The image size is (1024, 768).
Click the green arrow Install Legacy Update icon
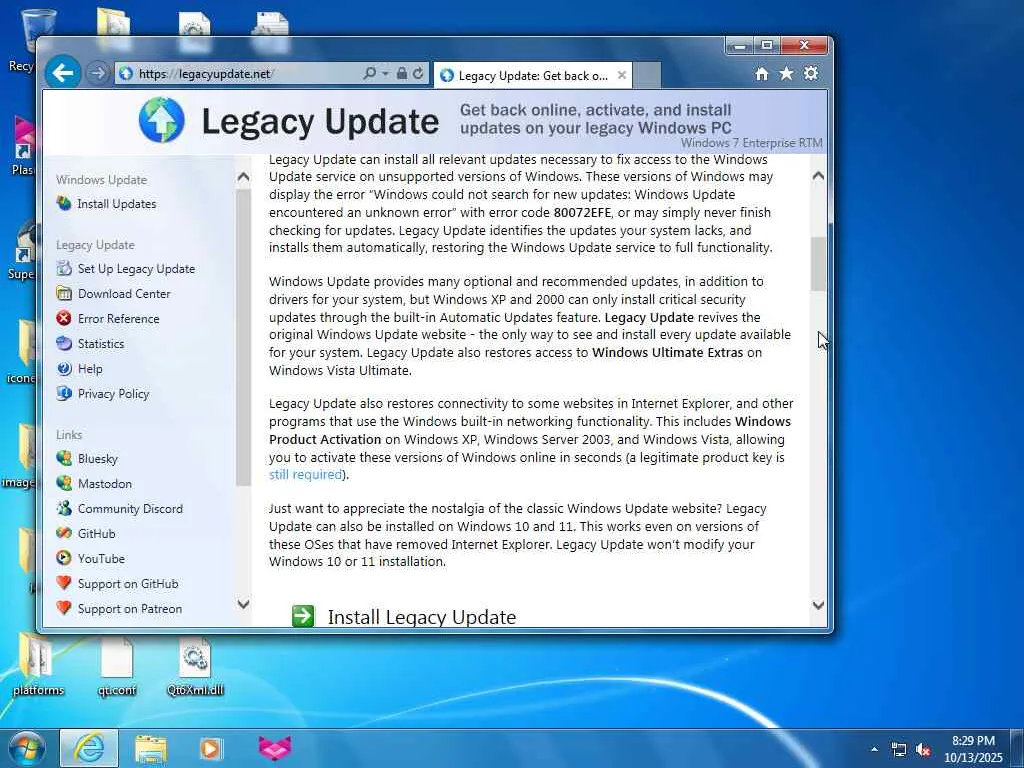[x=303, y=615]
